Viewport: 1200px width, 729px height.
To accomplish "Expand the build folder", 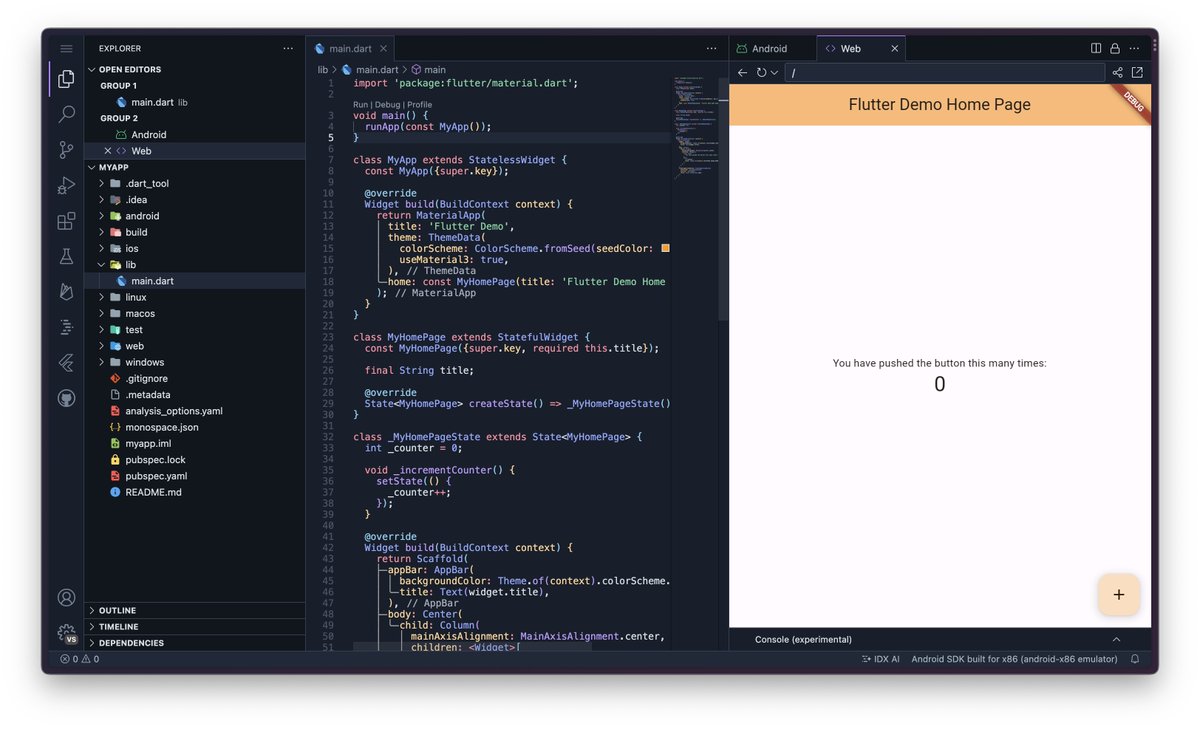I will click(136, 232).
